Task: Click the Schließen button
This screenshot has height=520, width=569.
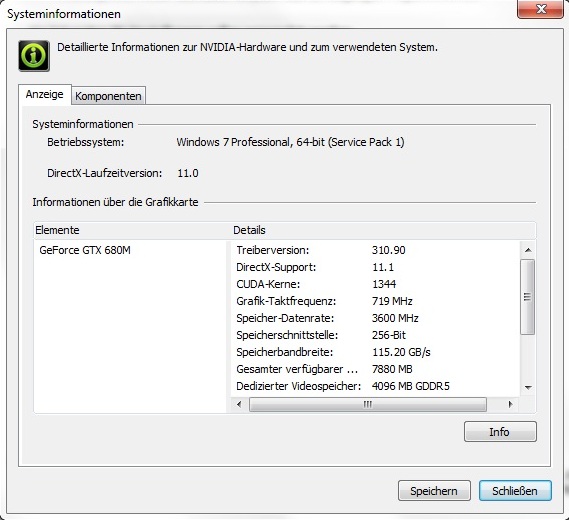Action: click(x=515, y=491)
